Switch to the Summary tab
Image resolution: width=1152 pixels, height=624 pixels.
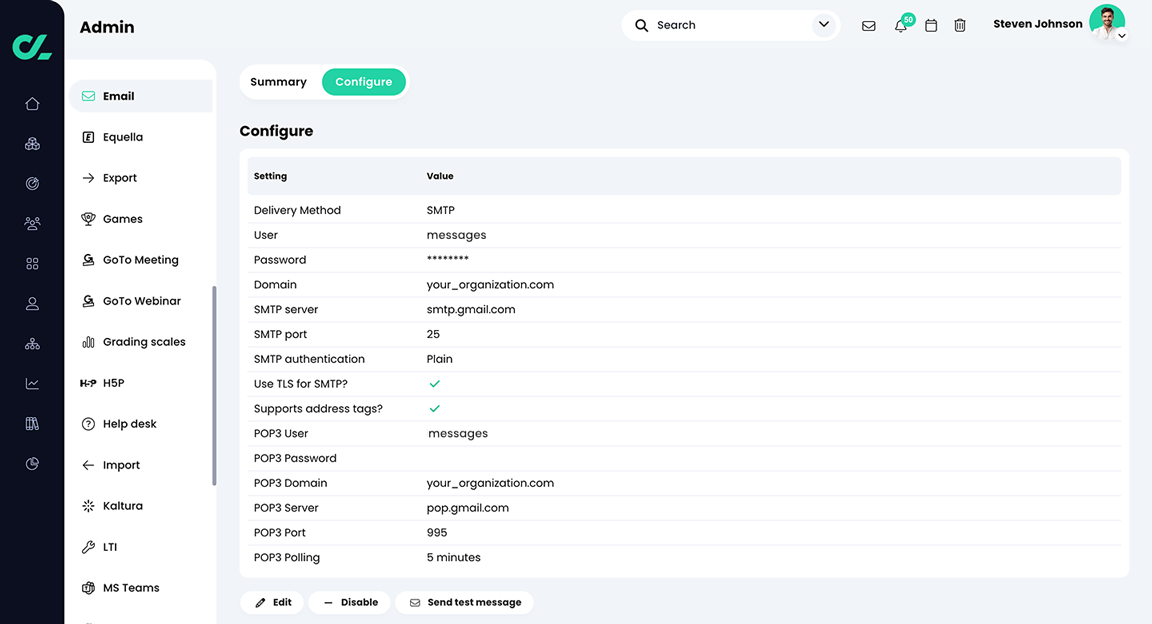[278, 82]
